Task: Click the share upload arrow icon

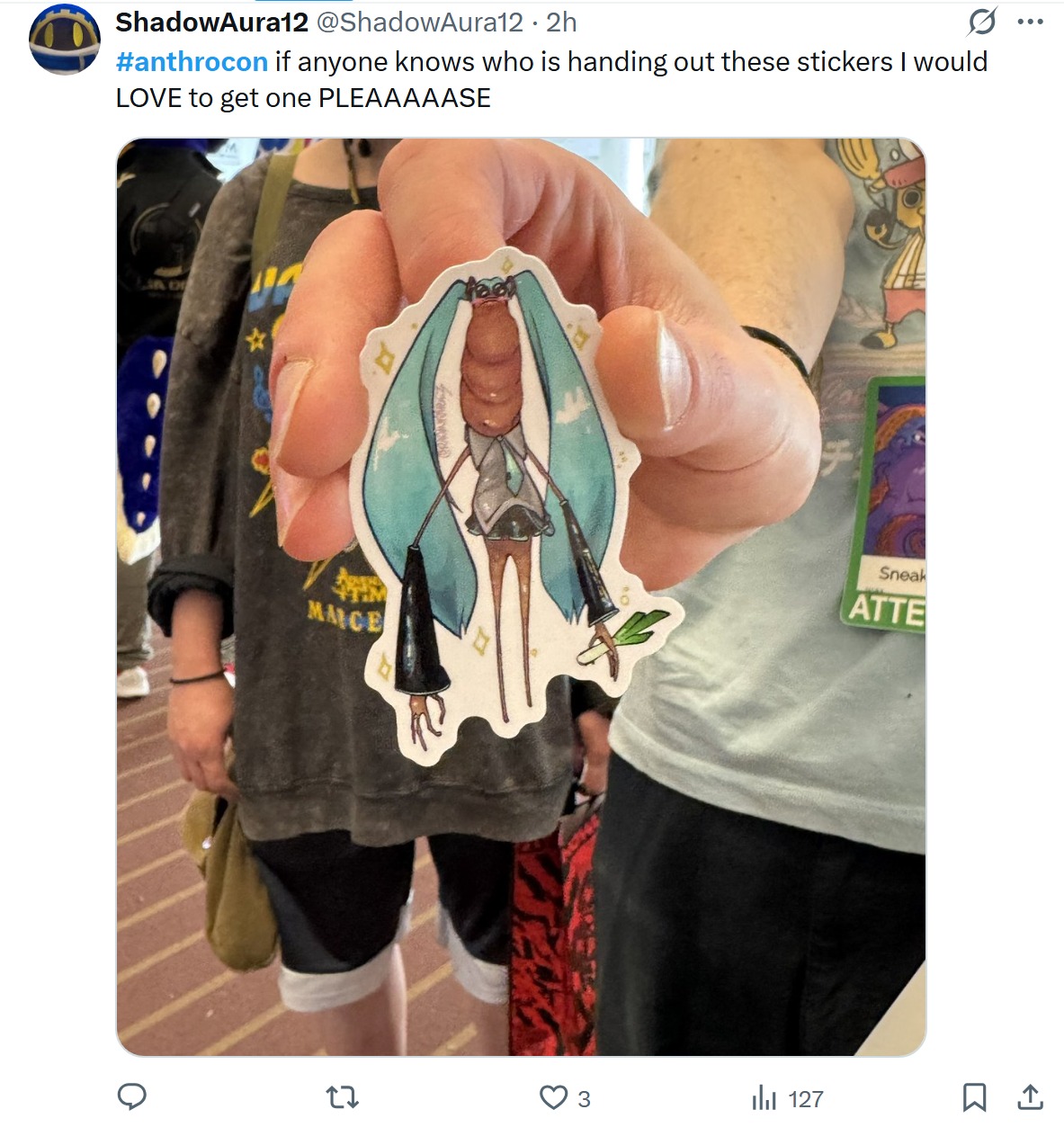Action: click(1030, 1097)
